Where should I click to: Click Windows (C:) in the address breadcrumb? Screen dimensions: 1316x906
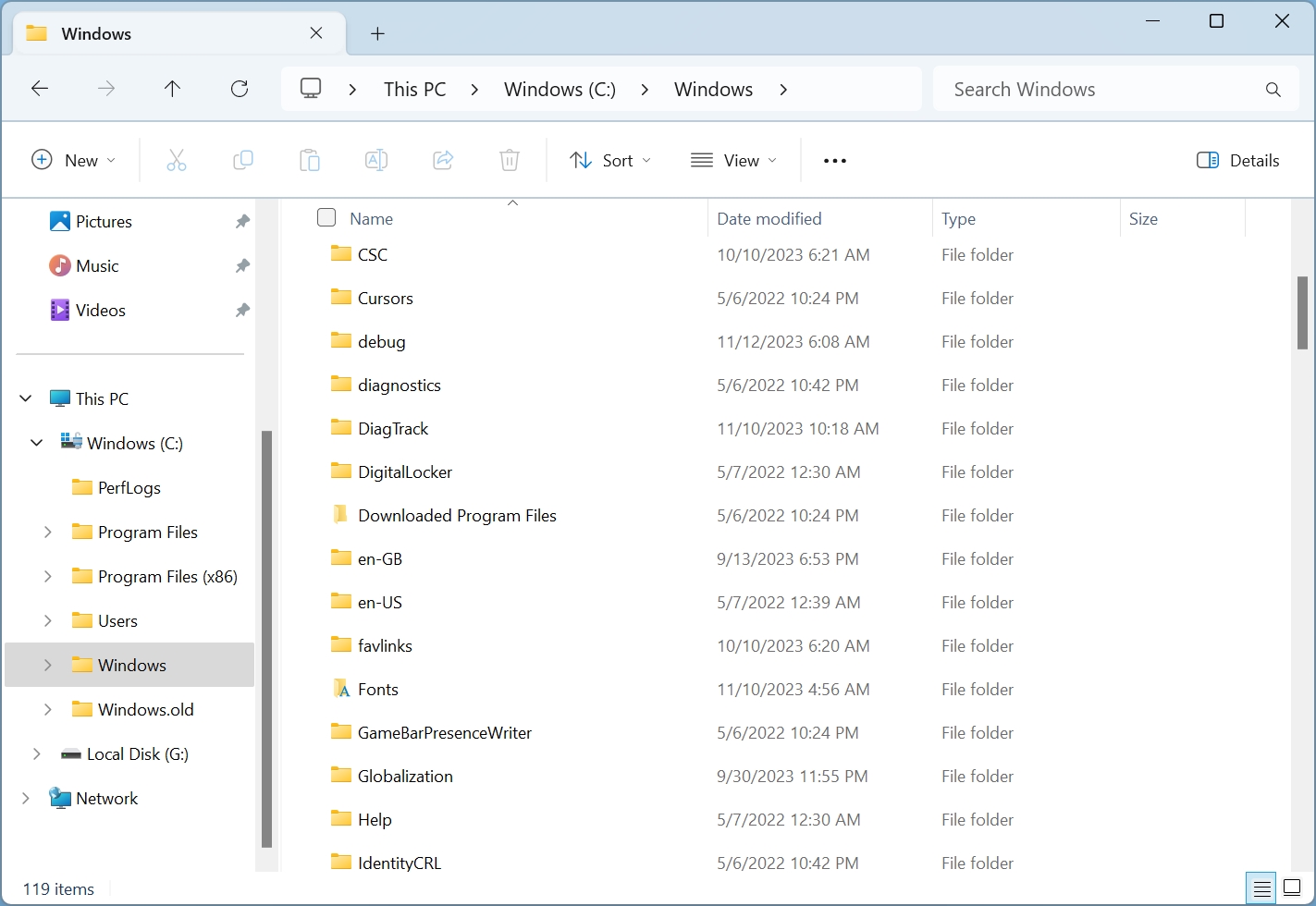pyautogui.click(x=560, y=90)
